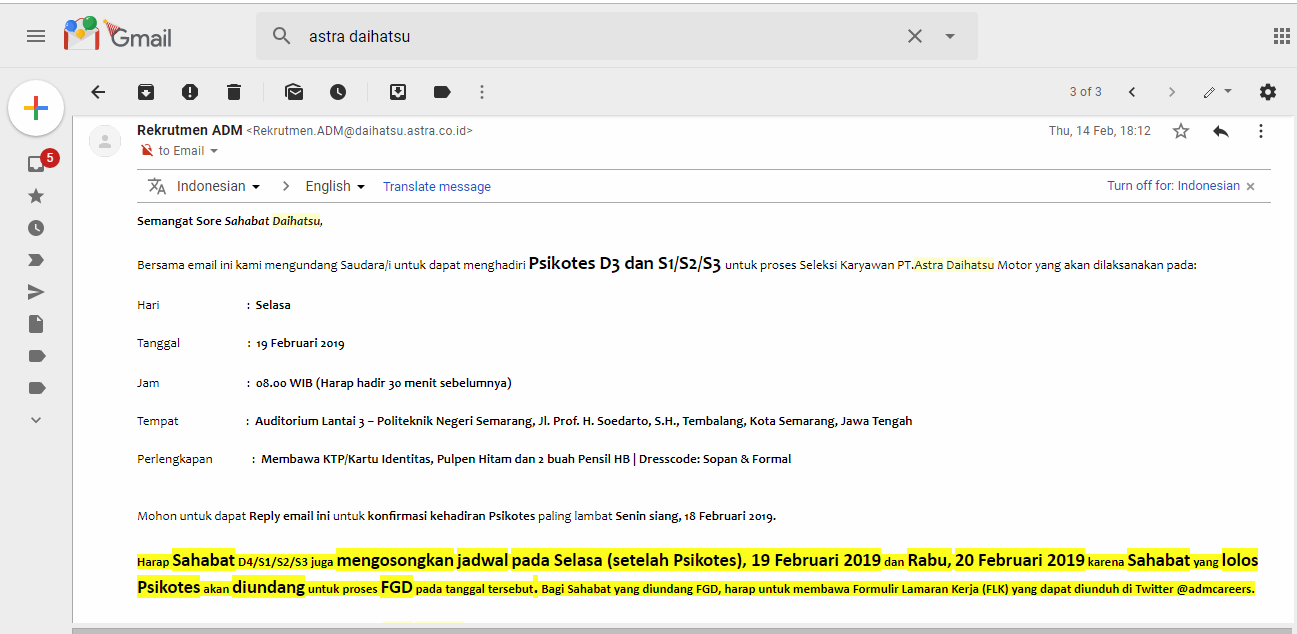
Task: Expand more sidebar items chevron
Action: tap(36, 420)
